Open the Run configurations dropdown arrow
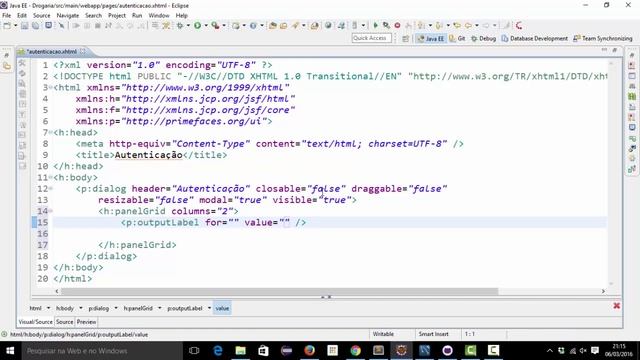This screenshot has width=640, height=360. (206, 26)
